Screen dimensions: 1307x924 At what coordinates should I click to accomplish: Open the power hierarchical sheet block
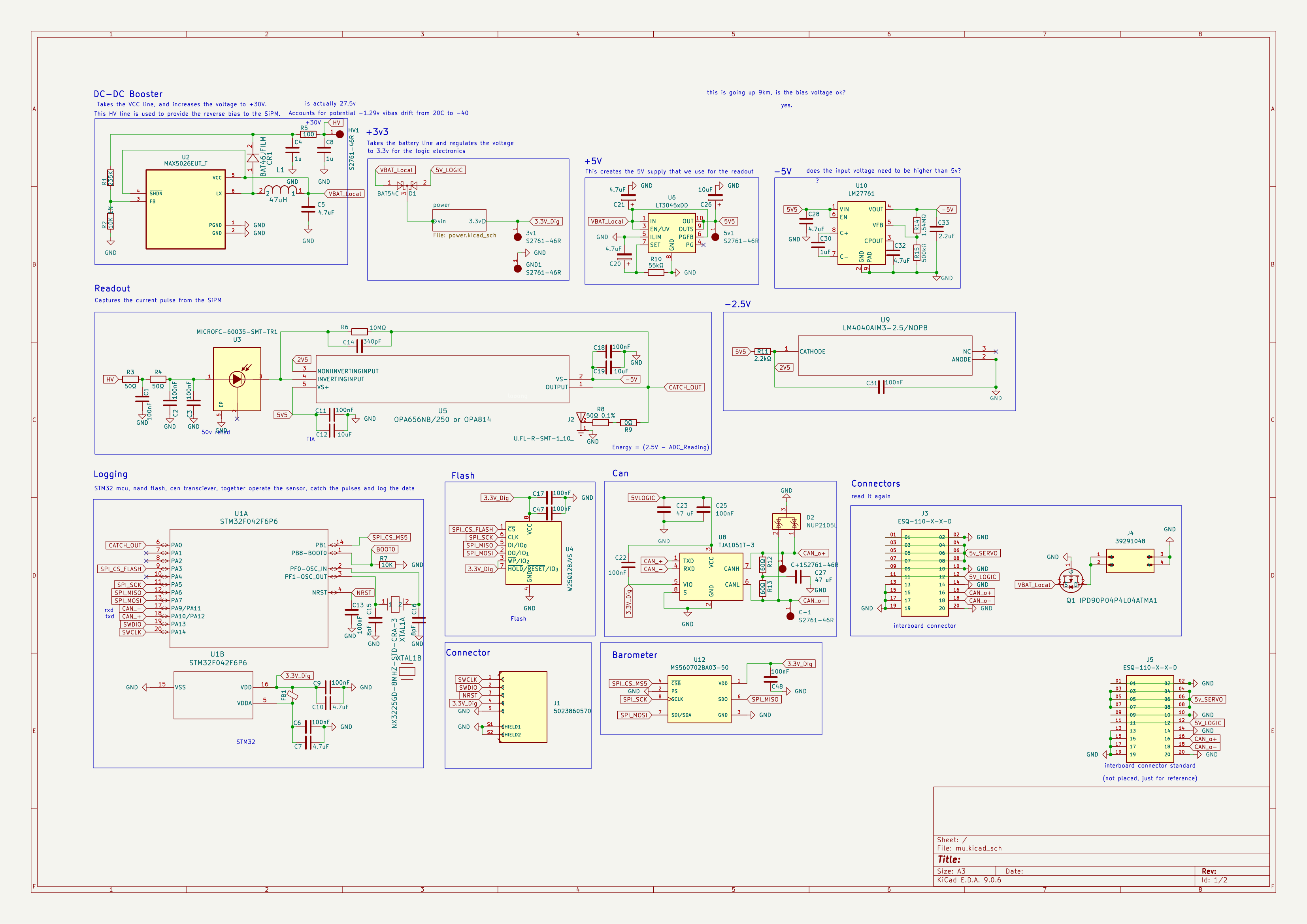click(x=459, y=220)
